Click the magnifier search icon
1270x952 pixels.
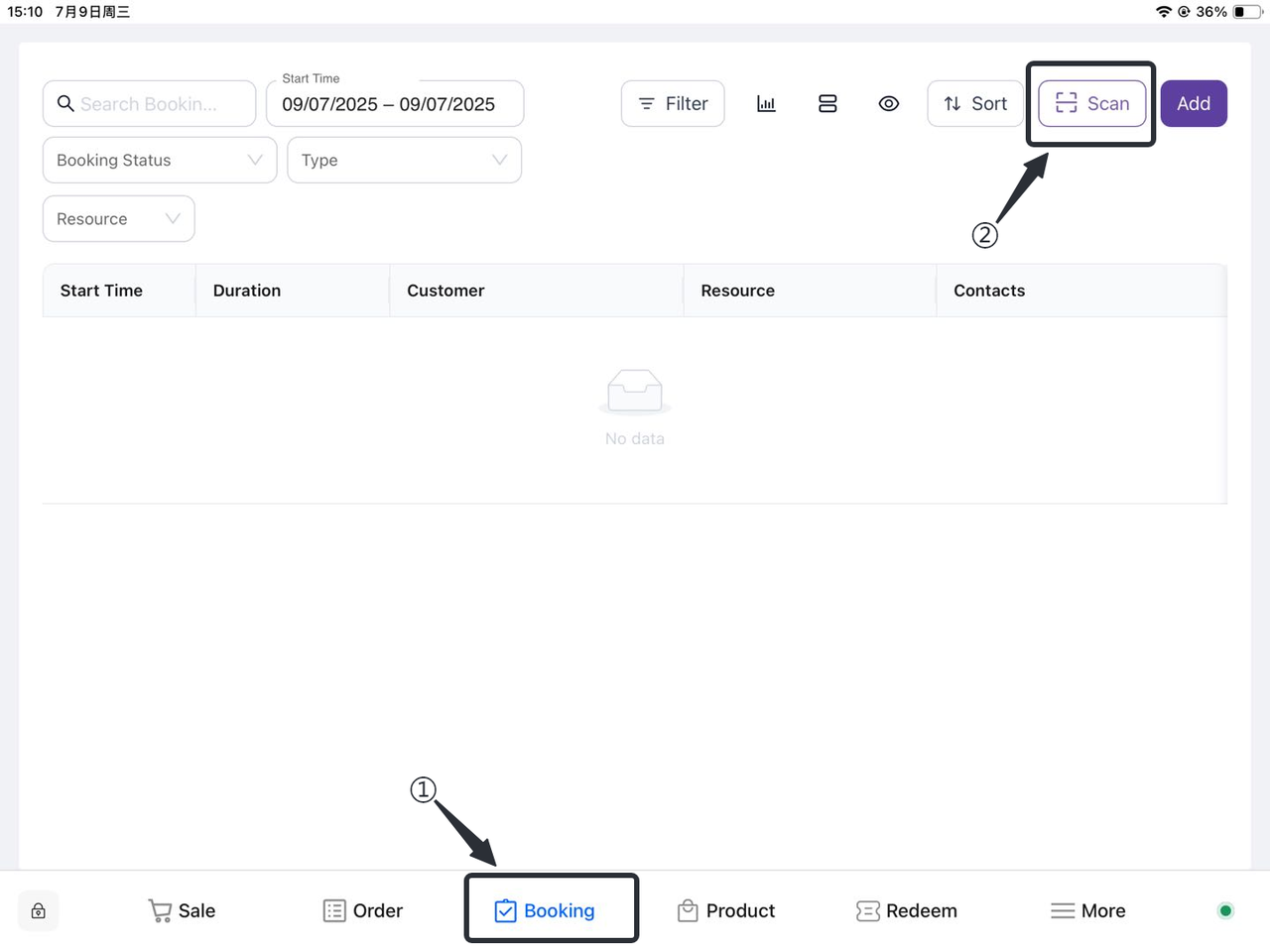[x=65, y=104]
